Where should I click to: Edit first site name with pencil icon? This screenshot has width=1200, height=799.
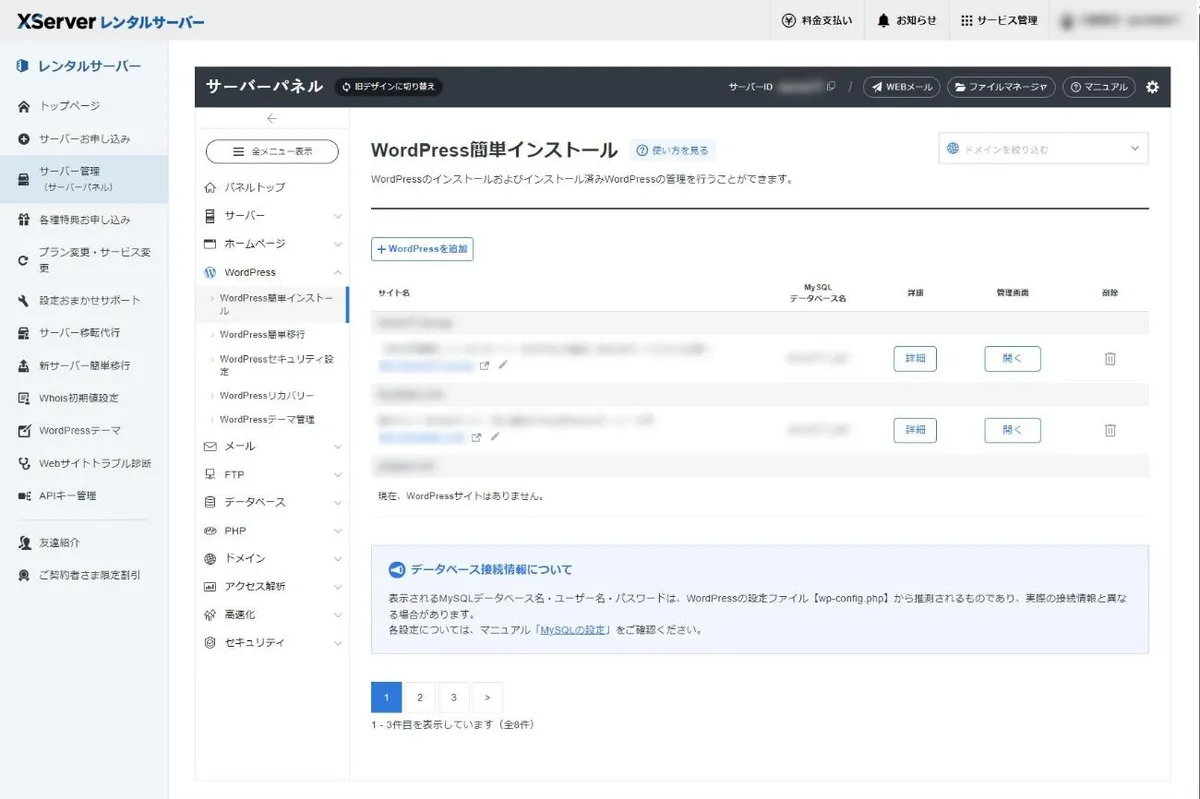tap(503, 365)
